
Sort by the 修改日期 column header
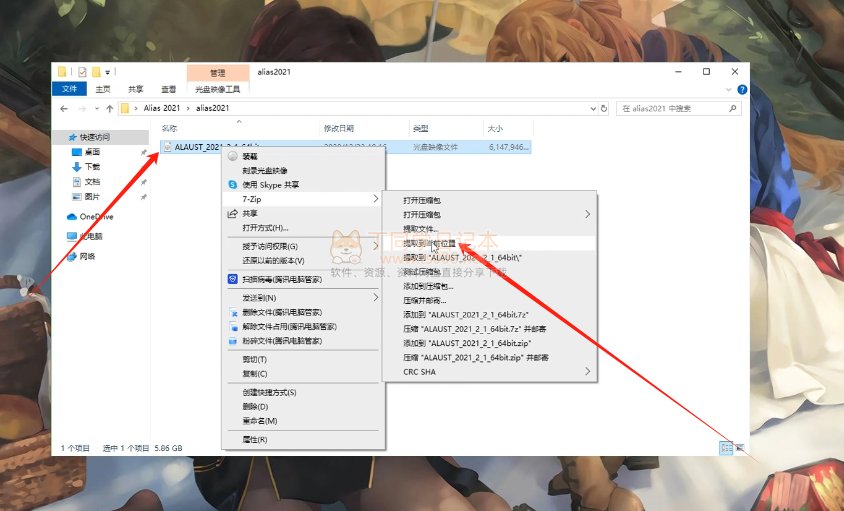tap(339, 129)
